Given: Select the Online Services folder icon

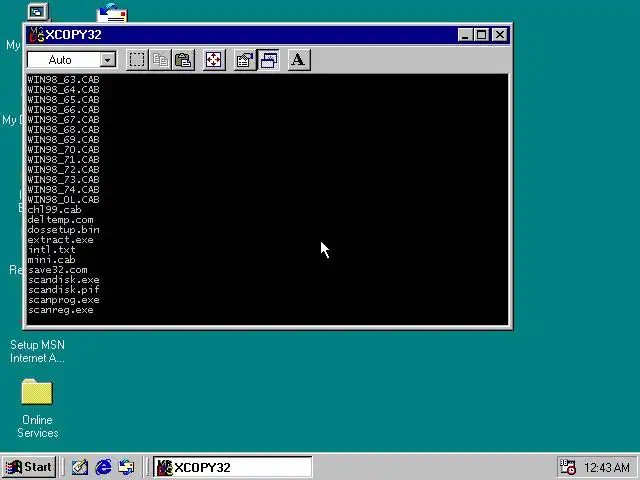Looking at the screenshot, I should point(37,391).
